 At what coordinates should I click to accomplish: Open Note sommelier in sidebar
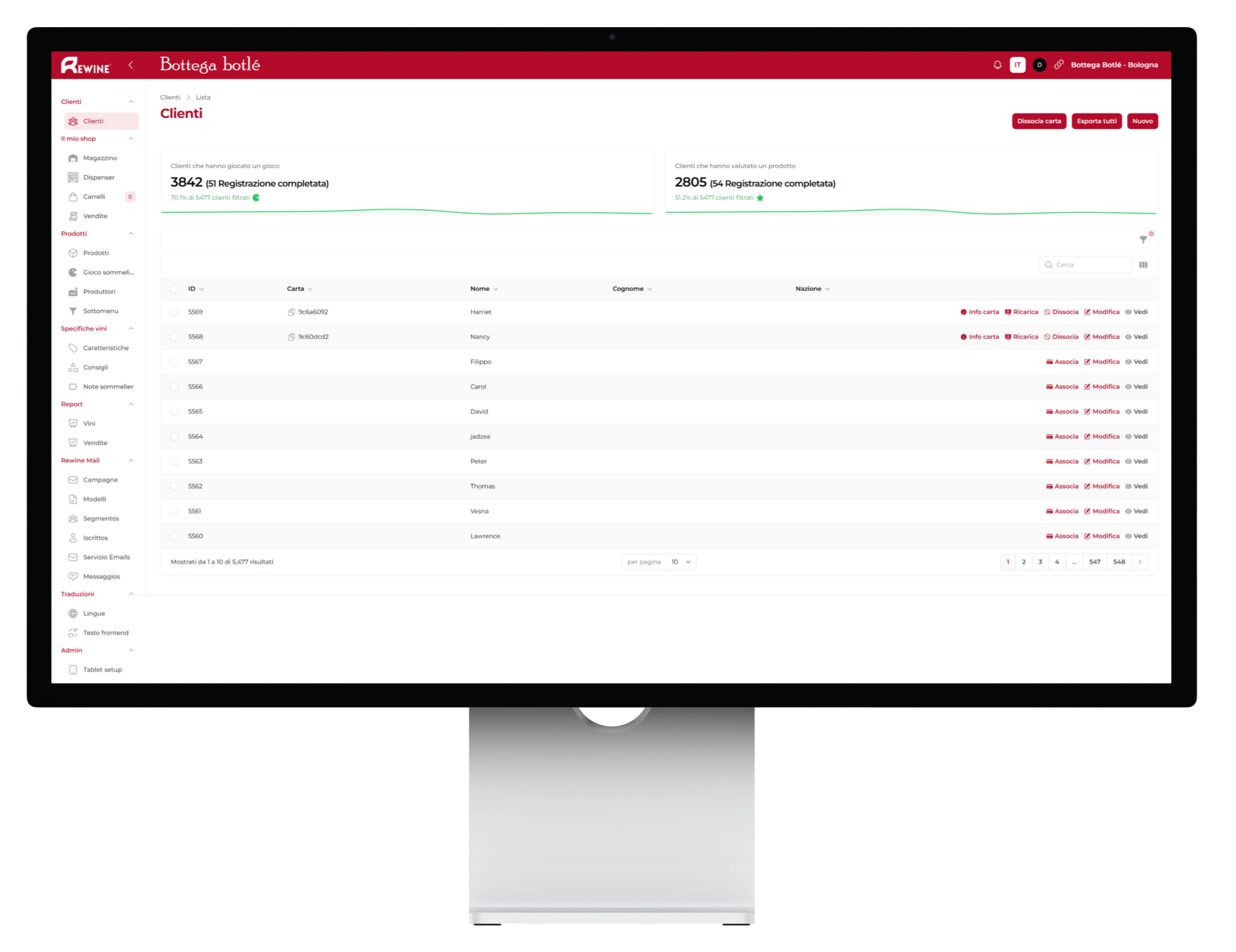click(x=101, y=386)
